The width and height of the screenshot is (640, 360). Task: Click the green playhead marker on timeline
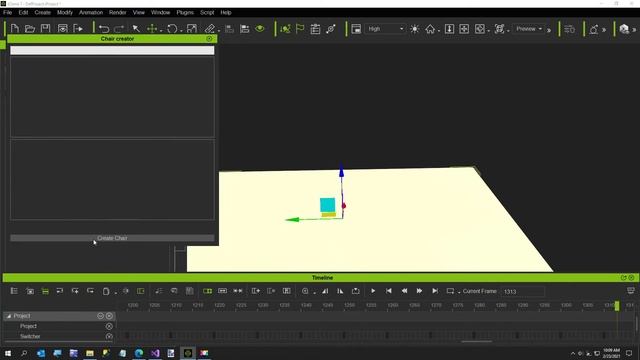[x=617, y=306]
